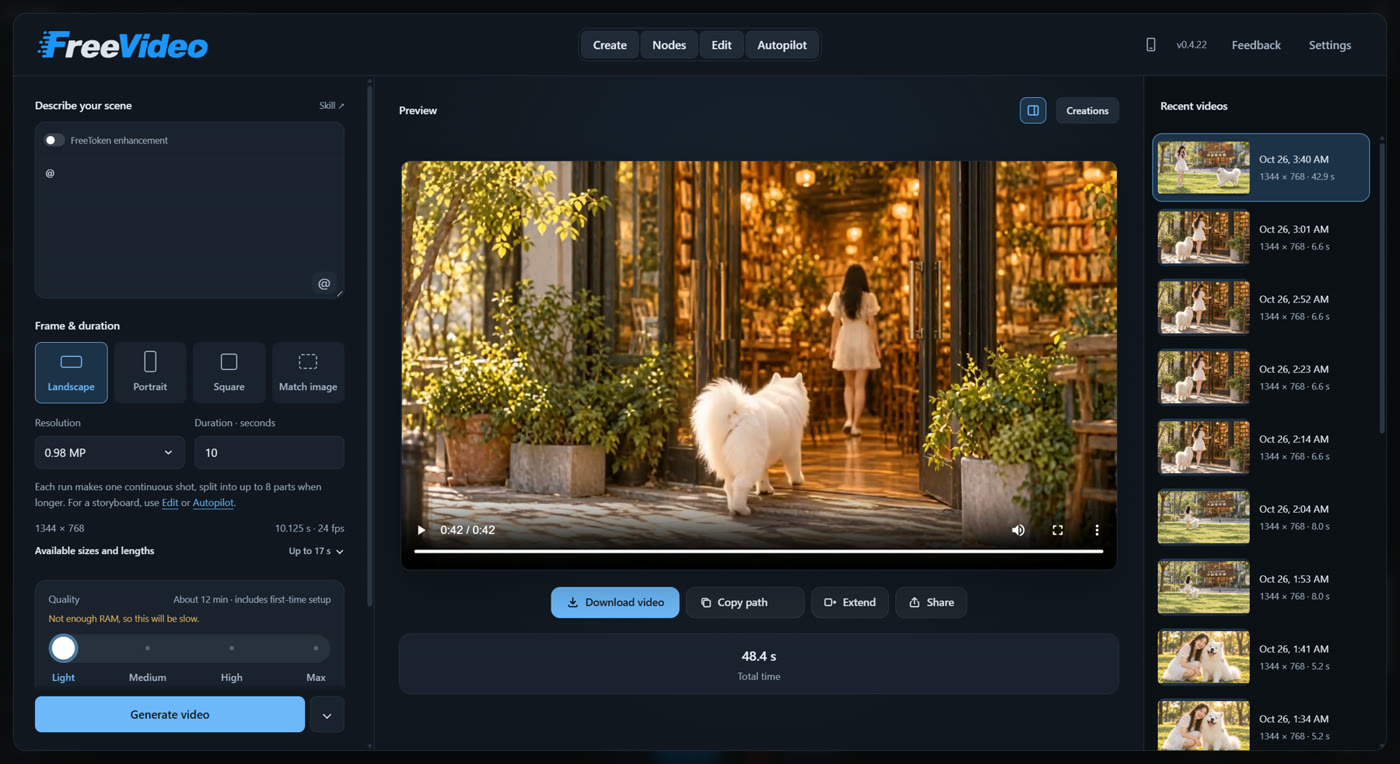Open the video player more options menu
Image resolution: width=1400 pixels, height=764 pixels.
tap(1096, 530)
